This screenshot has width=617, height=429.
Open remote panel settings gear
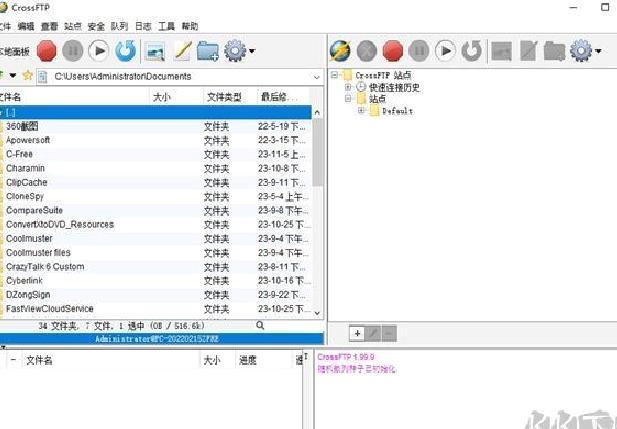[581, 51]
